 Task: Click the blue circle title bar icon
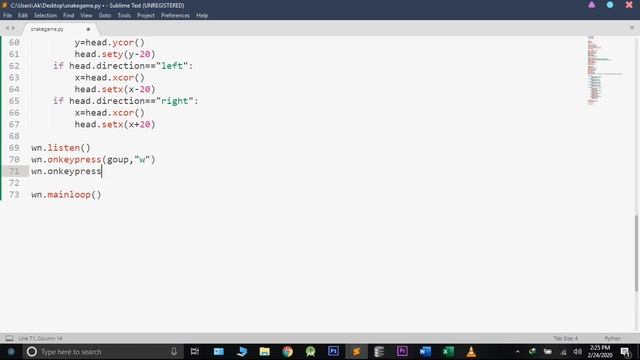coord(610,5)
